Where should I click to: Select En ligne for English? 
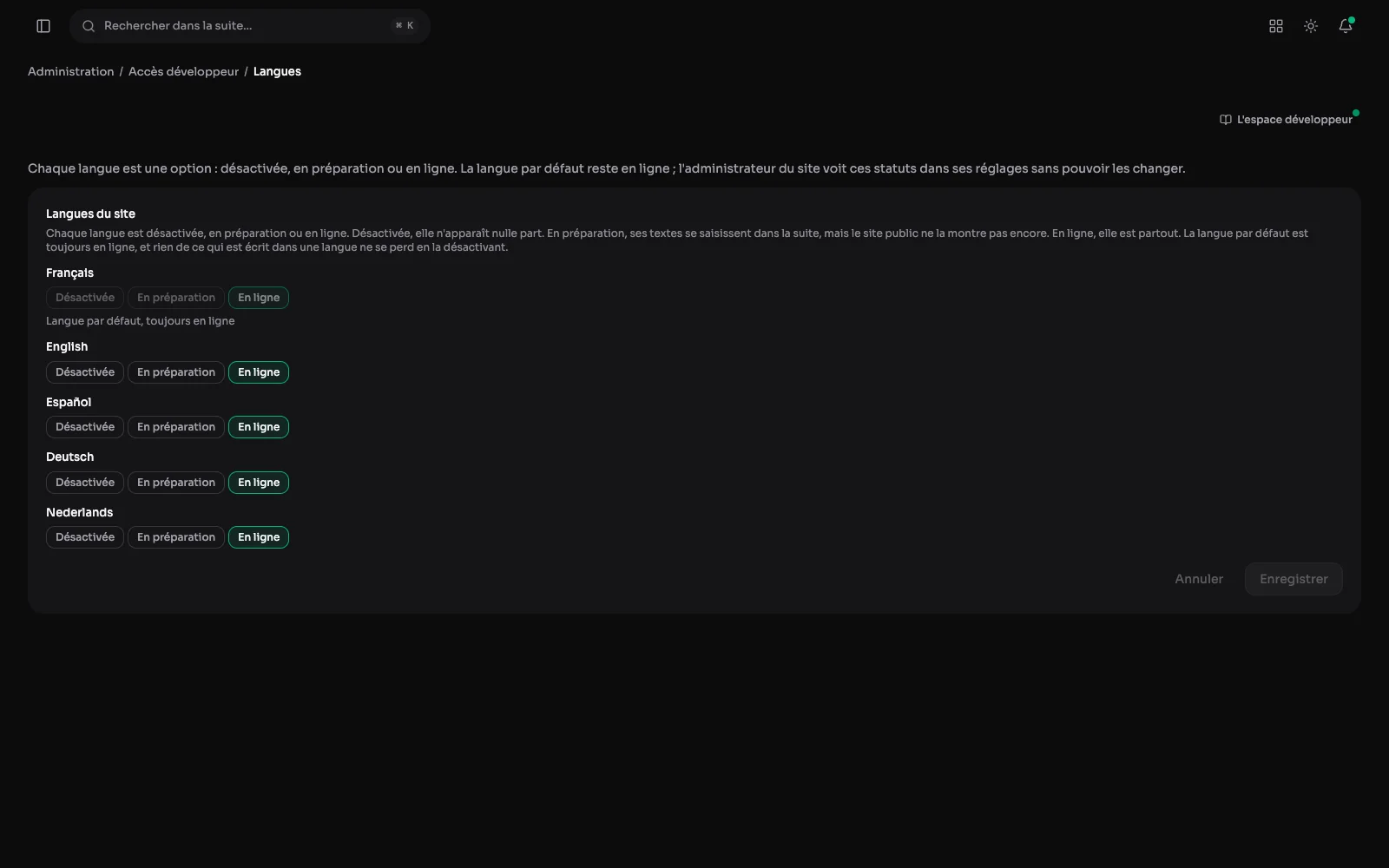tap(259, 372)
